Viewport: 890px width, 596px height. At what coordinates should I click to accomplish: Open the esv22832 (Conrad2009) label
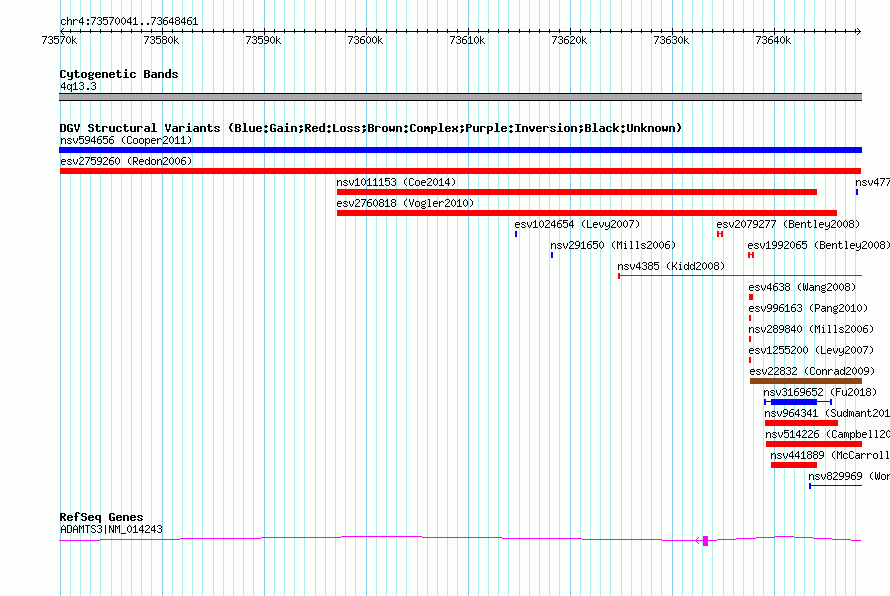812,371
